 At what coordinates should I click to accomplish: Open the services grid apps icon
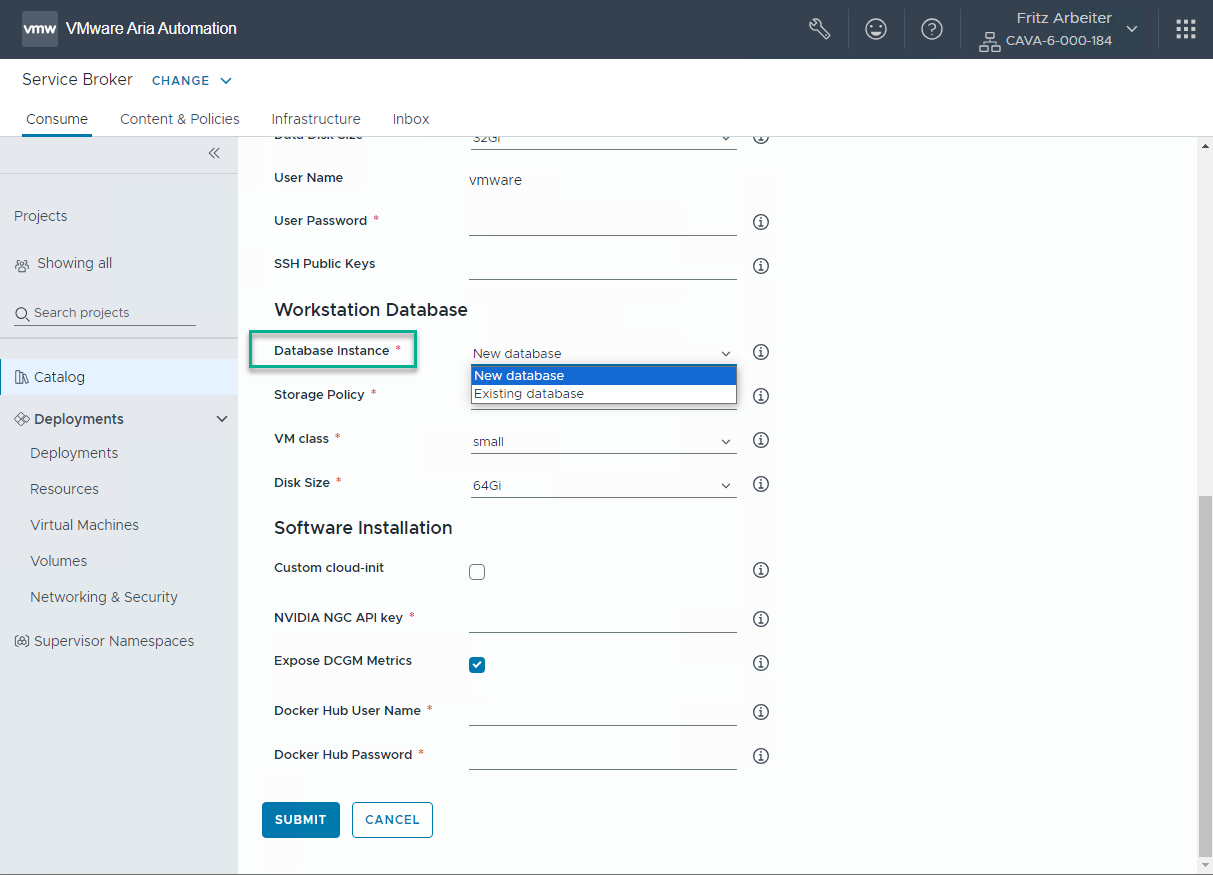1186,29
